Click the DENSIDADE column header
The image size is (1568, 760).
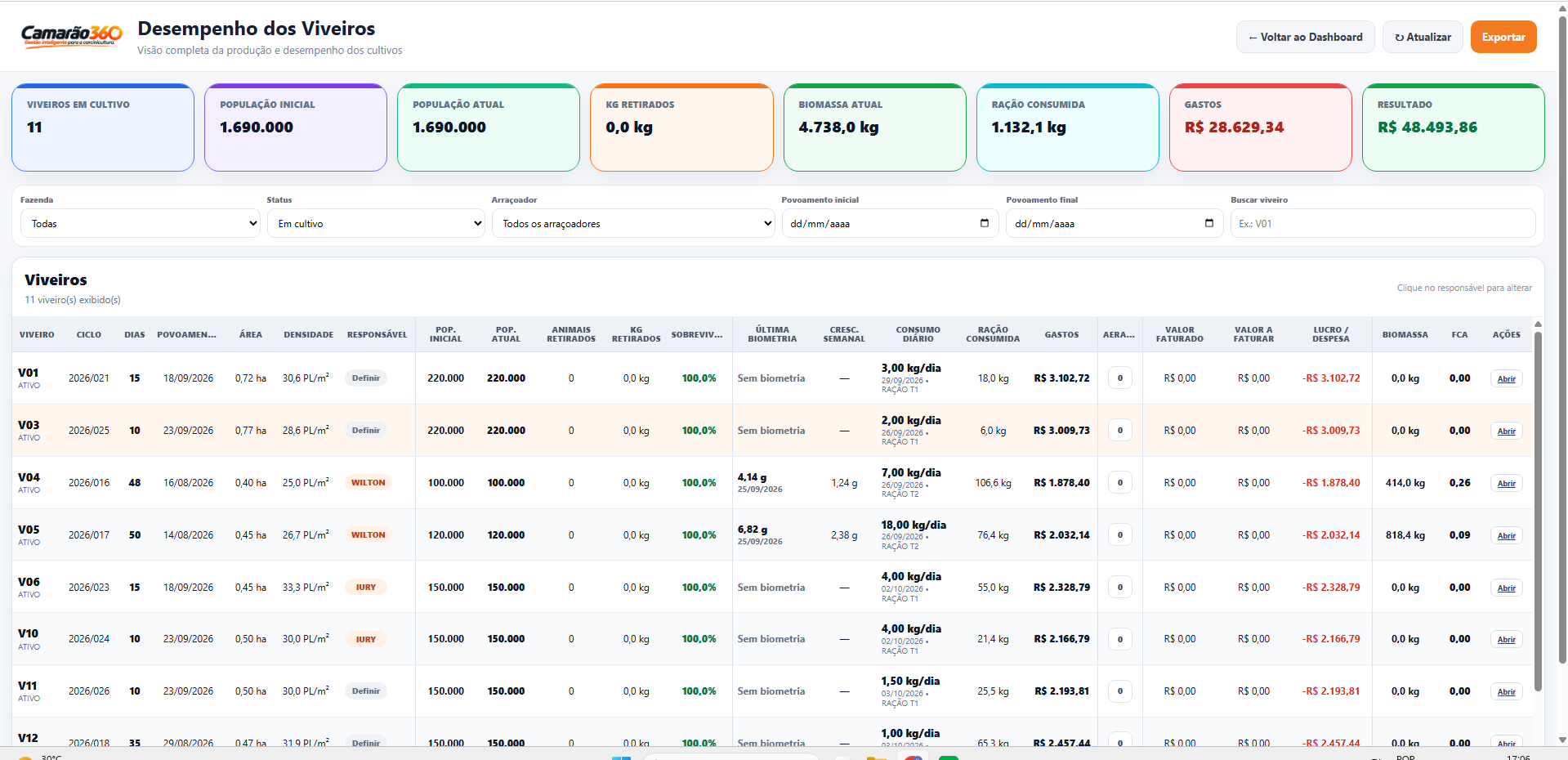pyautogui.click(x=308, y=334)
